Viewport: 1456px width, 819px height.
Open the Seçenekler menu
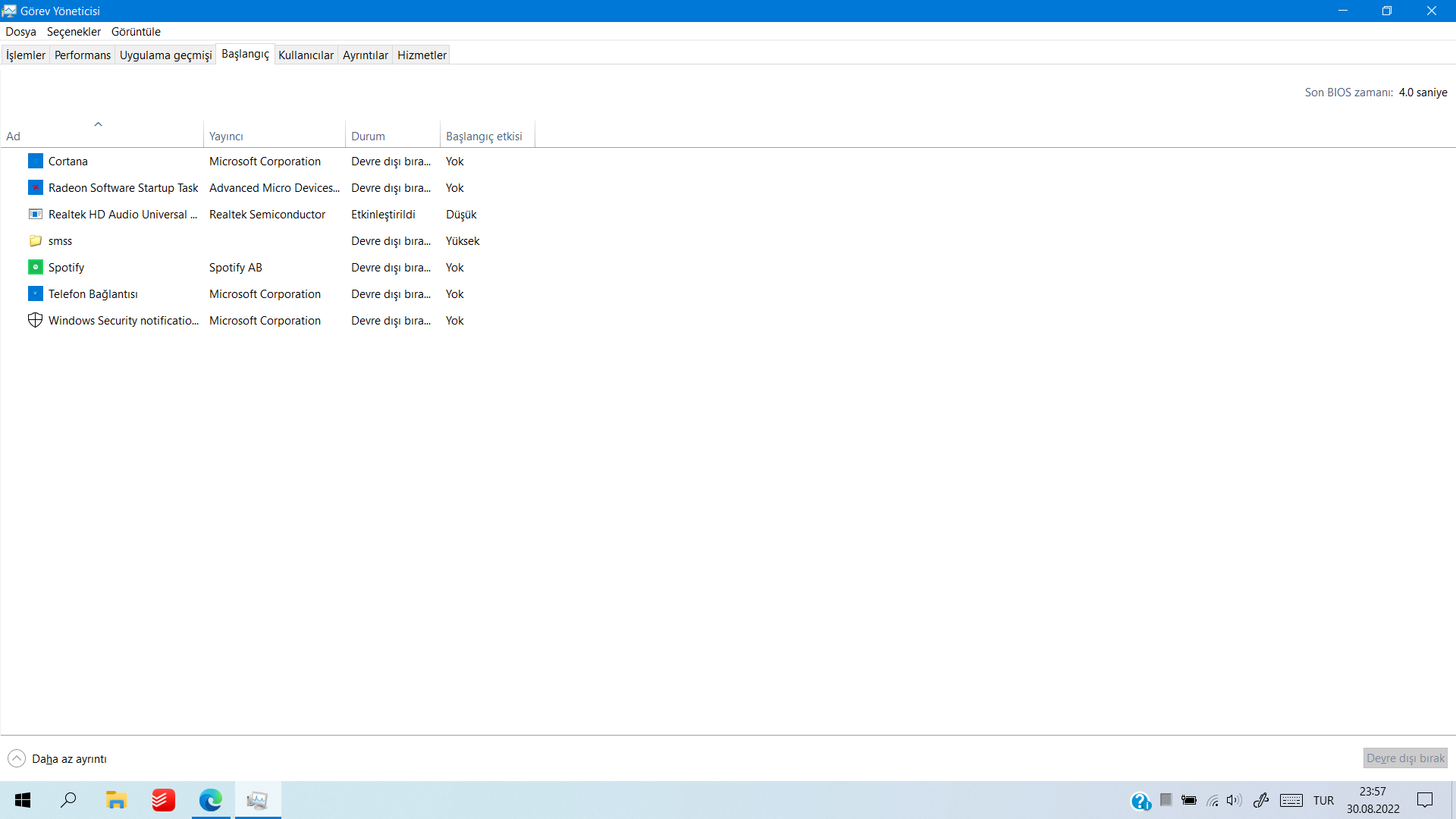74,32
